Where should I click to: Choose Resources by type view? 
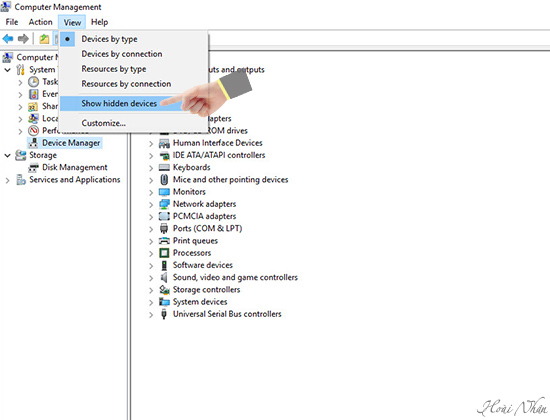(x=134, y=69)
